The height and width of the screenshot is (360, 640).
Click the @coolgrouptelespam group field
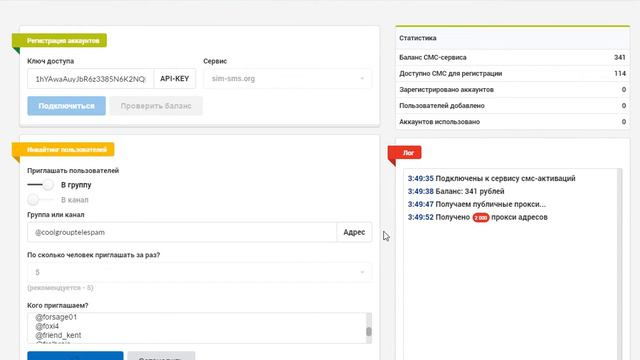click(x=182, y=232)
